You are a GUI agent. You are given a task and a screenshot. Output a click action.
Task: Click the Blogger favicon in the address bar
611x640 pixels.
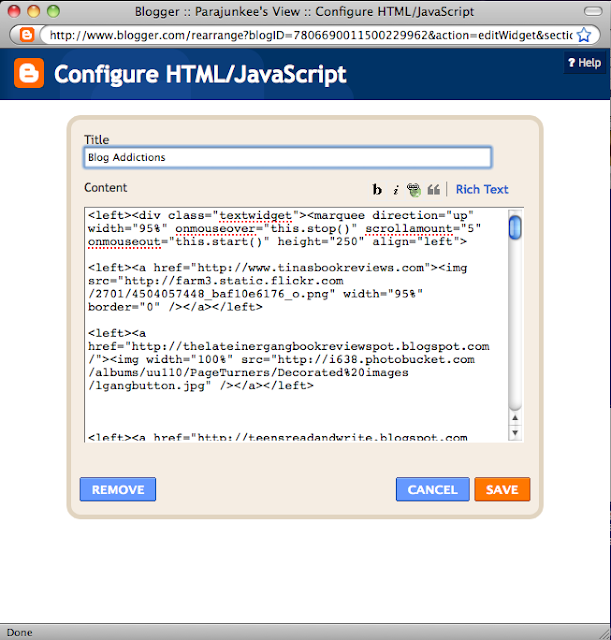[x=27, y=35]
